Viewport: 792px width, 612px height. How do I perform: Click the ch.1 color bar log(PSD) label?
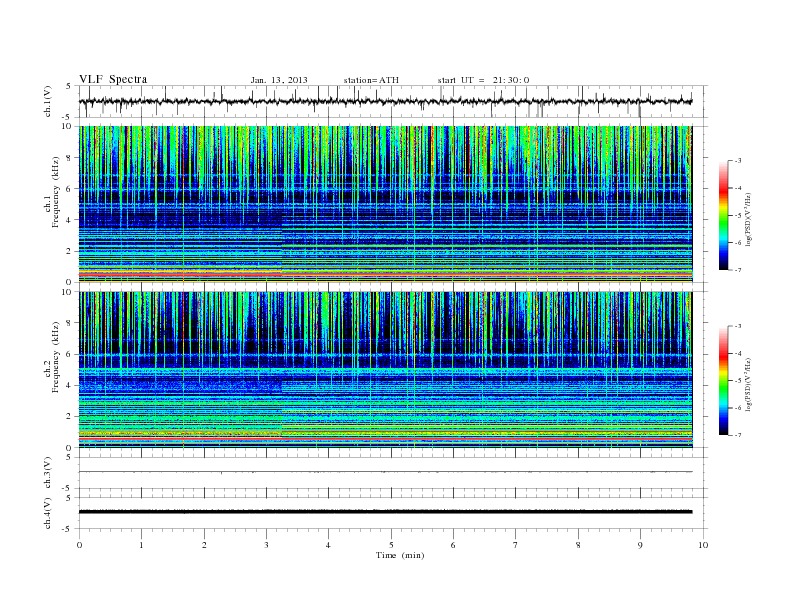[x=748, y=219]
